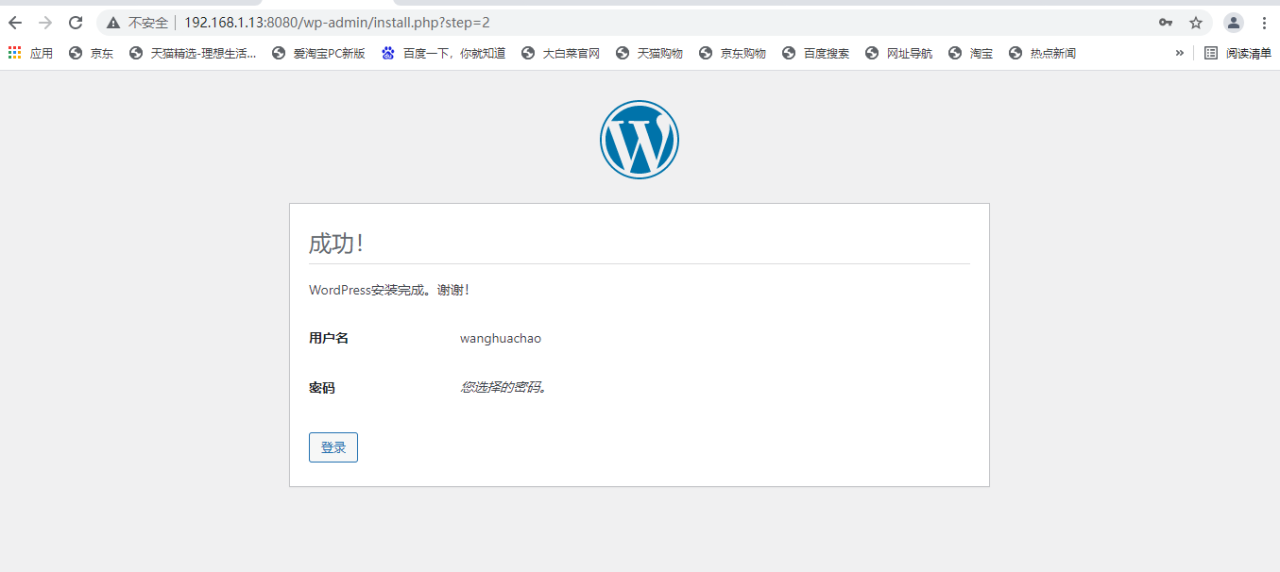Open the 百度一下,你就知道 bookmark
Viewport: 1280px width, 572px height.
pyautogui.click(x=444, y=53)
